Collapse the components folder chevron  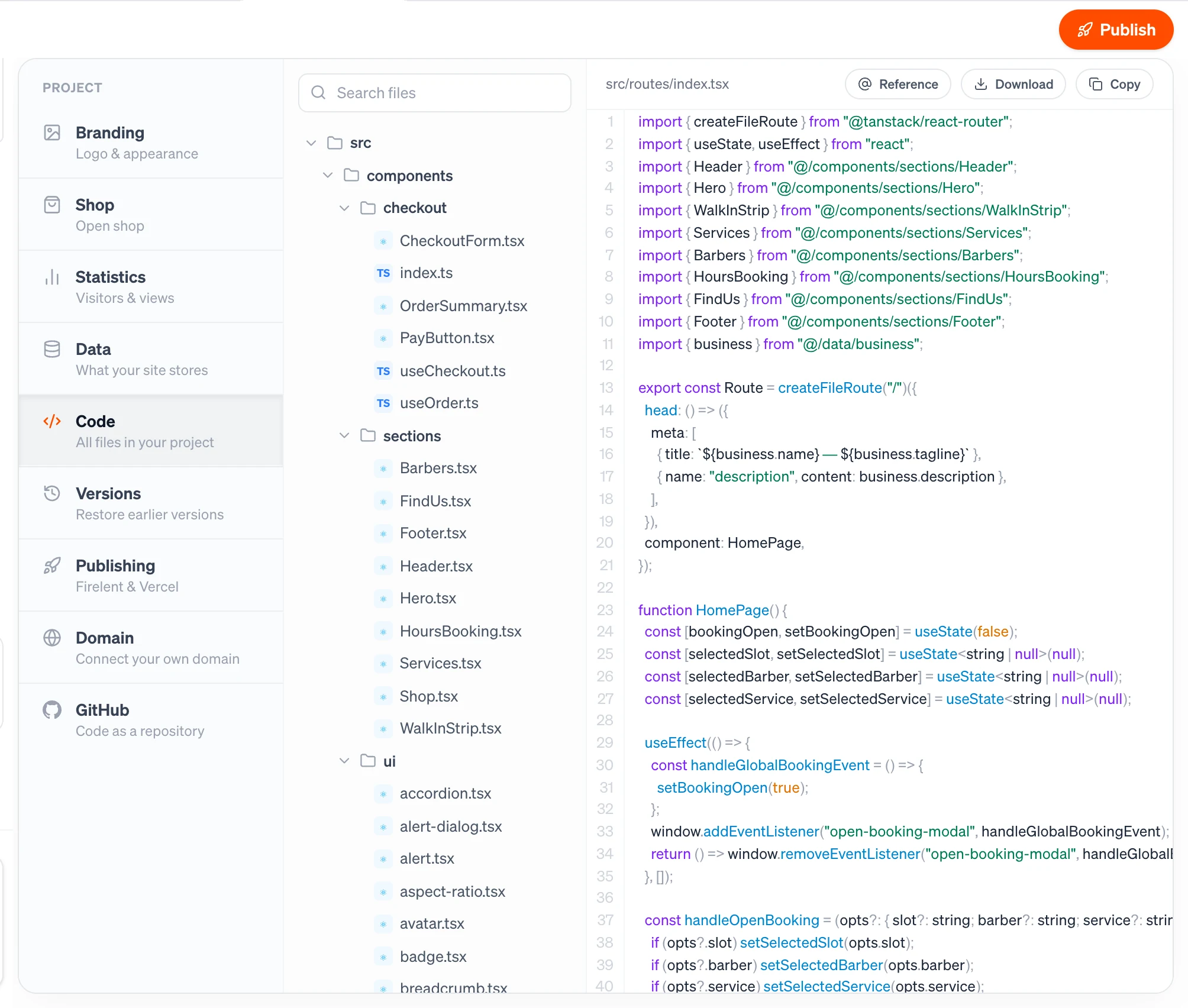328,175
